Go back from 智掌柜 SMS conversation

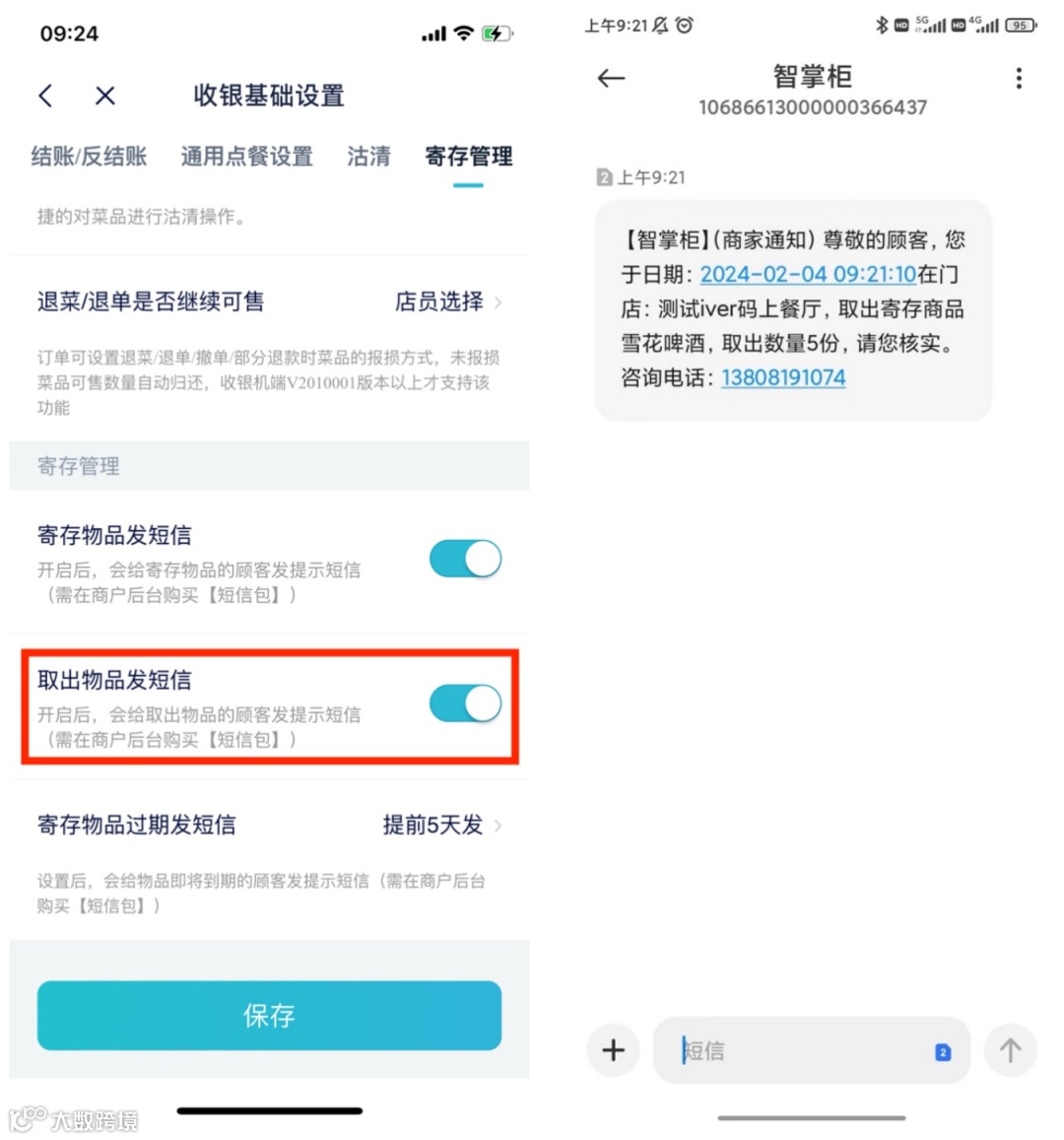pos(611,78)
